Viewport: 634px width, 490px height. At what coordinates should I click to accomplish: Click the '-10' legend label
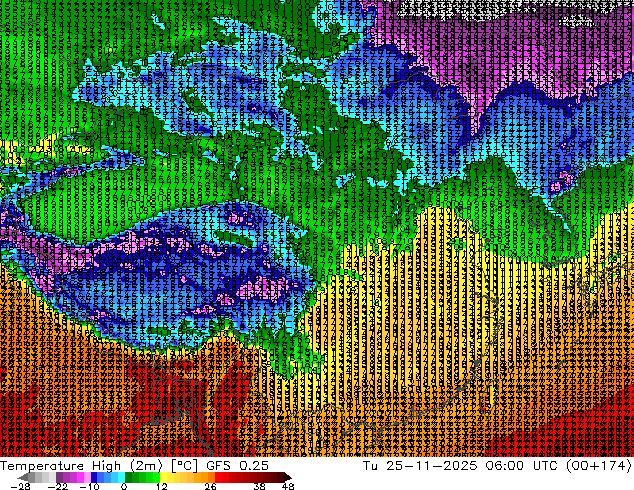click(x=89, y=486)
